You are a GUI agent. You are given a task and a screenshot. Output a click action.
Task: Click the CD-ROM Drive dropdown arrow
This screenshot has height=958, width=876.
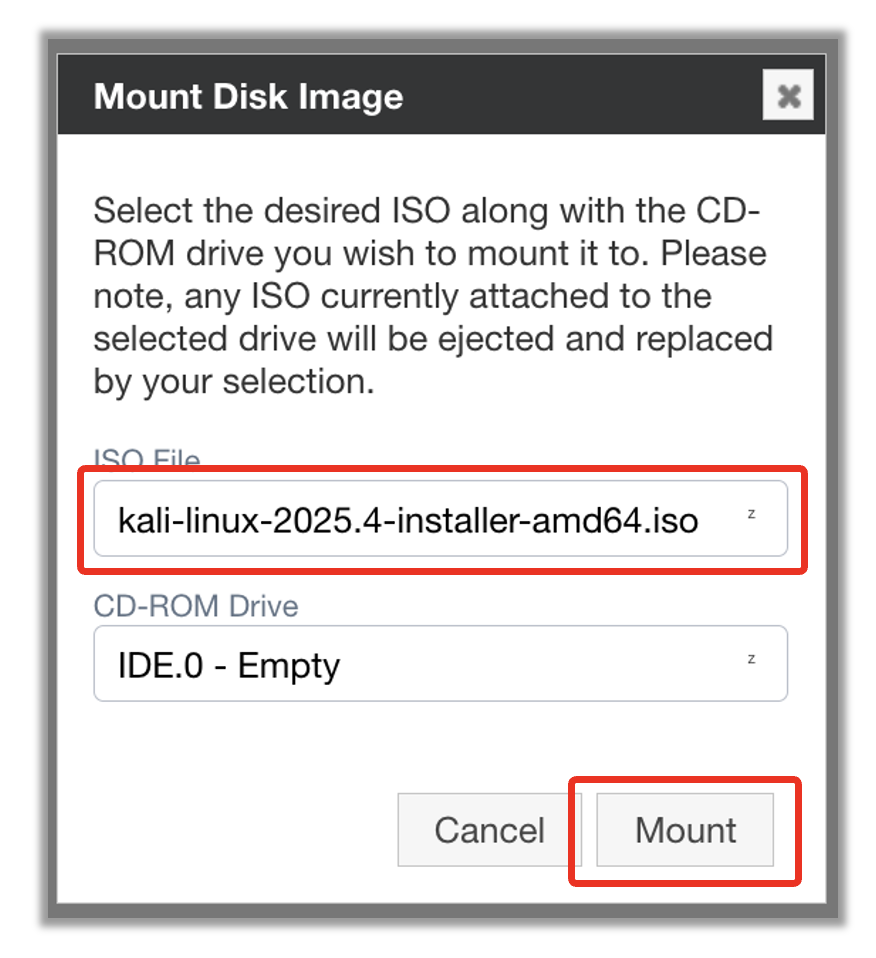coord(751,660)
